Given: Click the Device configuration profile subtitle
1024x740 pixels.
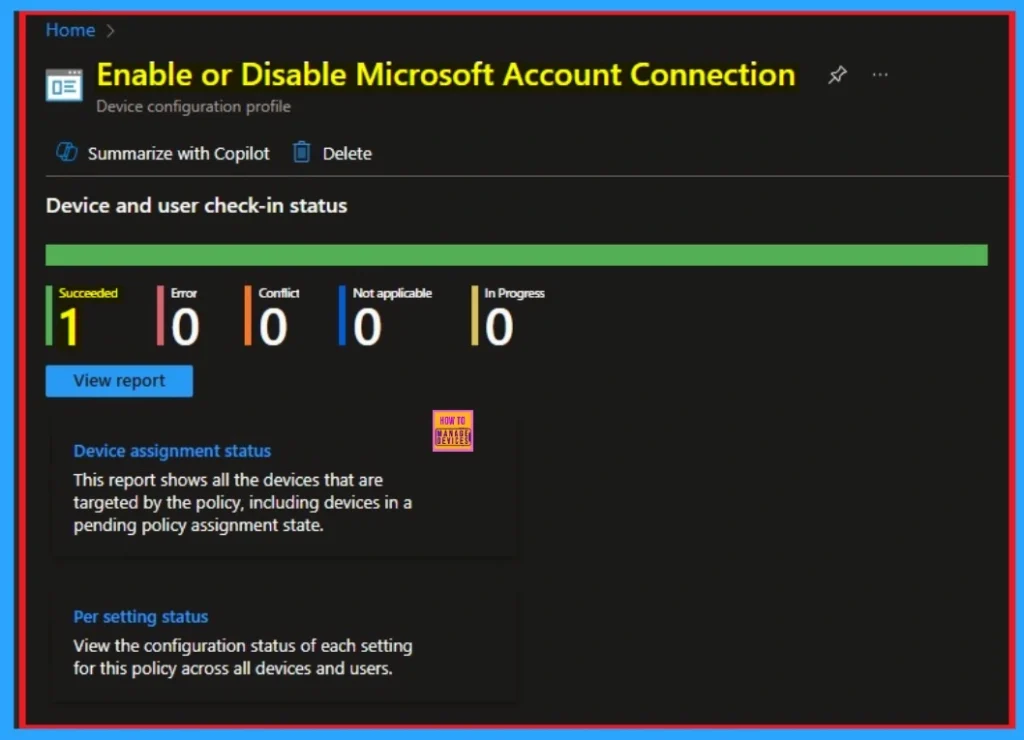Looking at the screenshot, I should tap(193, 106).
